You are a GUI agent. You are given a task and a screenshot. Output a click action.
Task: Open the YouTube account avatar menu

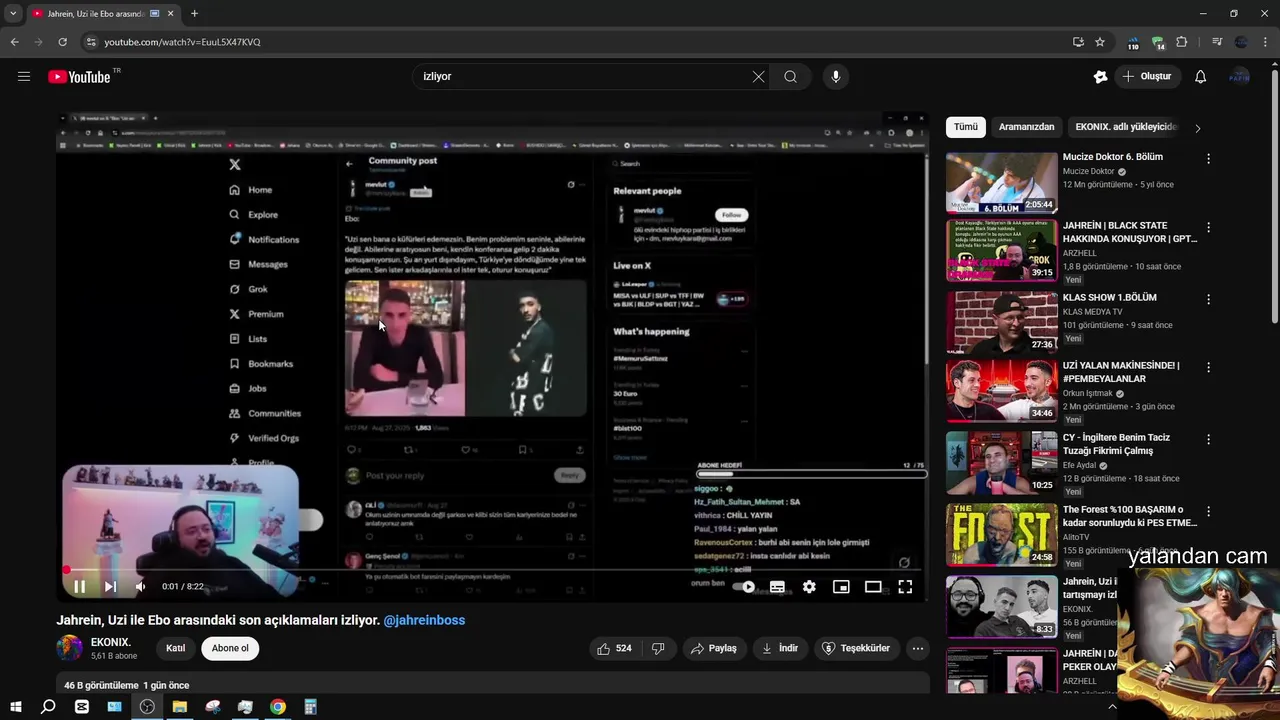pyautogui.click(x=1240, y=77)
